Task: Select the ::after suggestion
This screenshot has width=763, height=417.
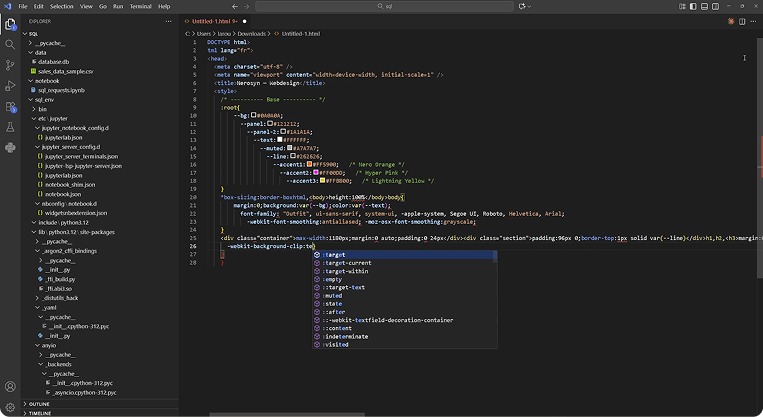Action: [404, 312]
